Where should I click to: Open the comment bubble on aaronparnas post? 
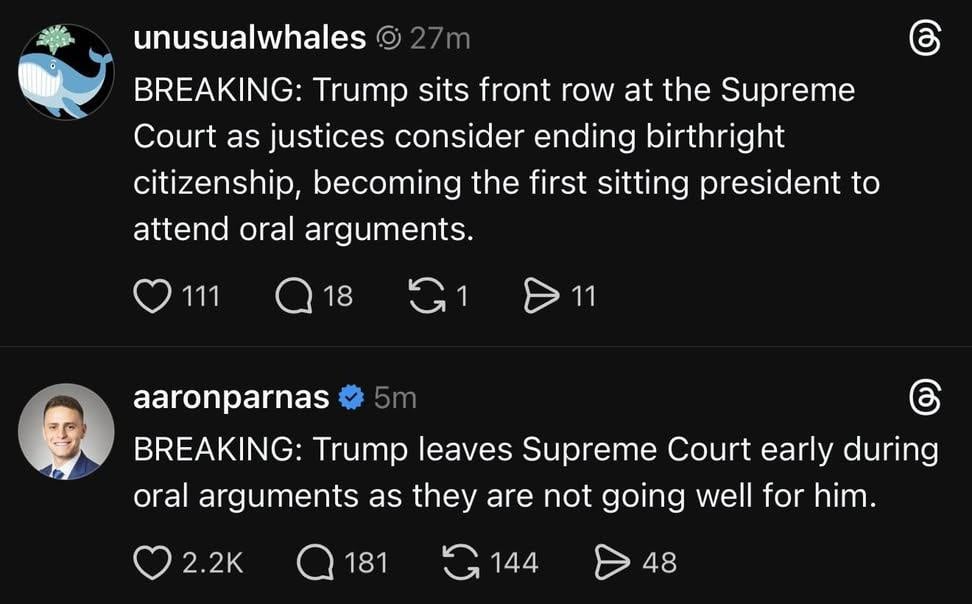[316, 562]
